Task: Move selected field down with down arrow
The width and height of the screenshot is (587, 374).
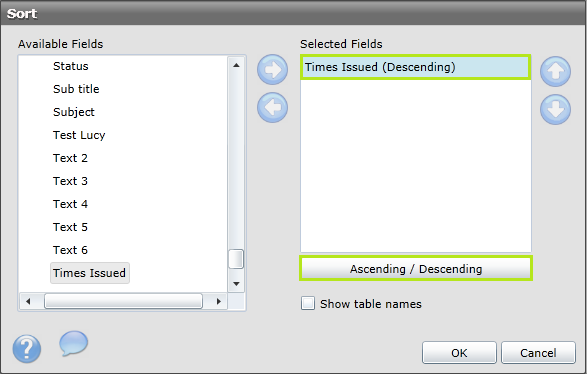Action: point(556,109)
